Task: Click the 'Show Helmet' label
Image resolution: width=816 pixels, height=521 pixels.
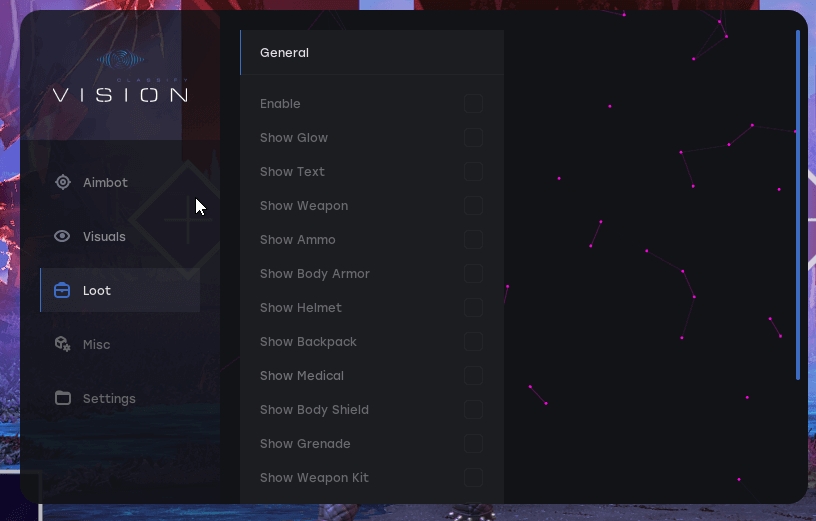Action: pos(301,308)
